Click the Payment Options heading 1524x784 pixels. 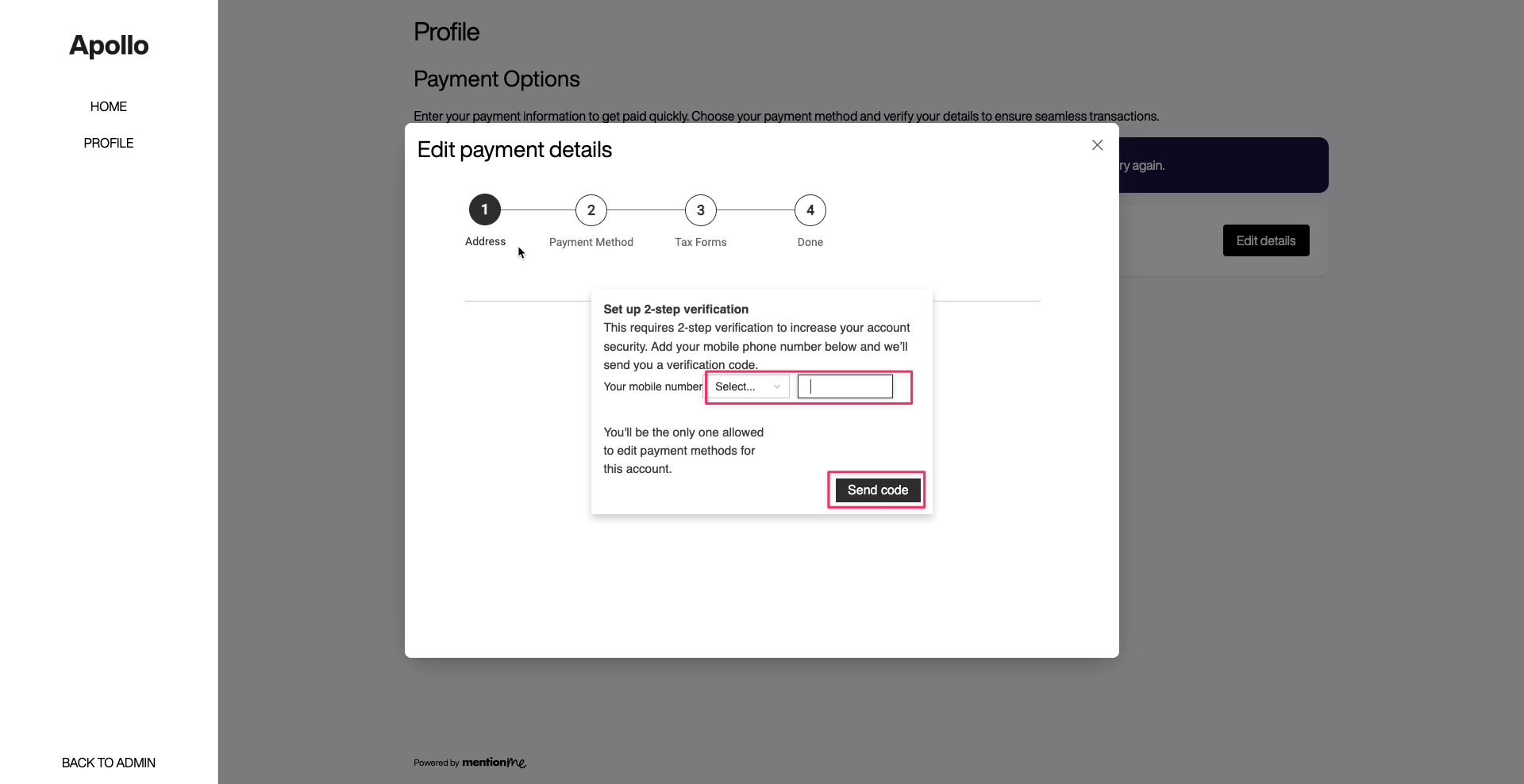point(495,79)
